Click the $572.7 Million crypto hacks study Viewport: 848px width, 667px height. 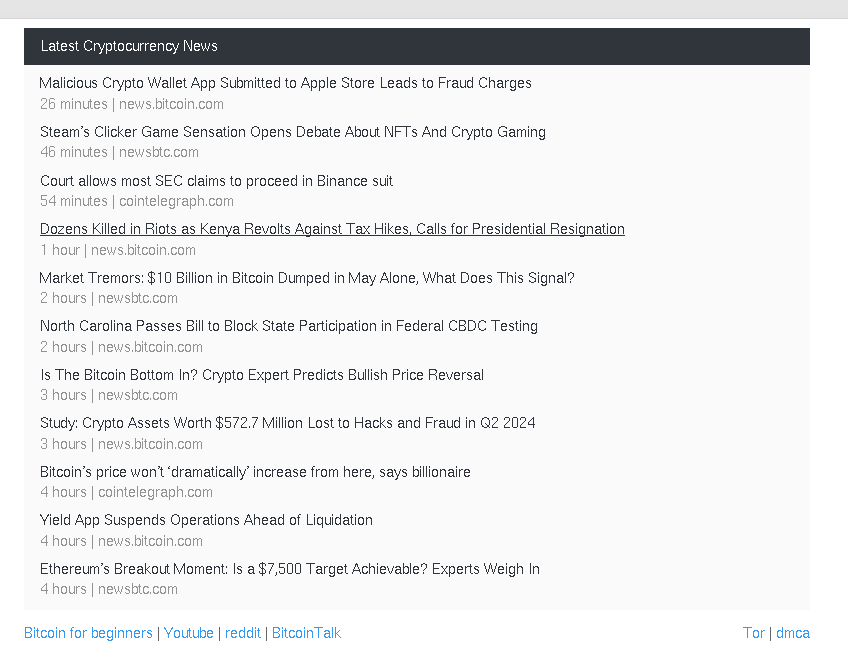tap(287, 423)
